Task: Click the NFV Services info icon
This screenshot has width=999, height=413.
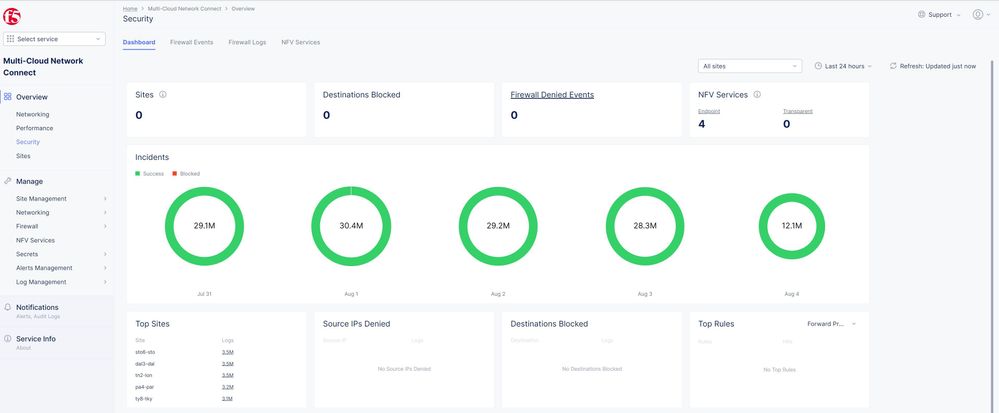Action: point(757,95)
